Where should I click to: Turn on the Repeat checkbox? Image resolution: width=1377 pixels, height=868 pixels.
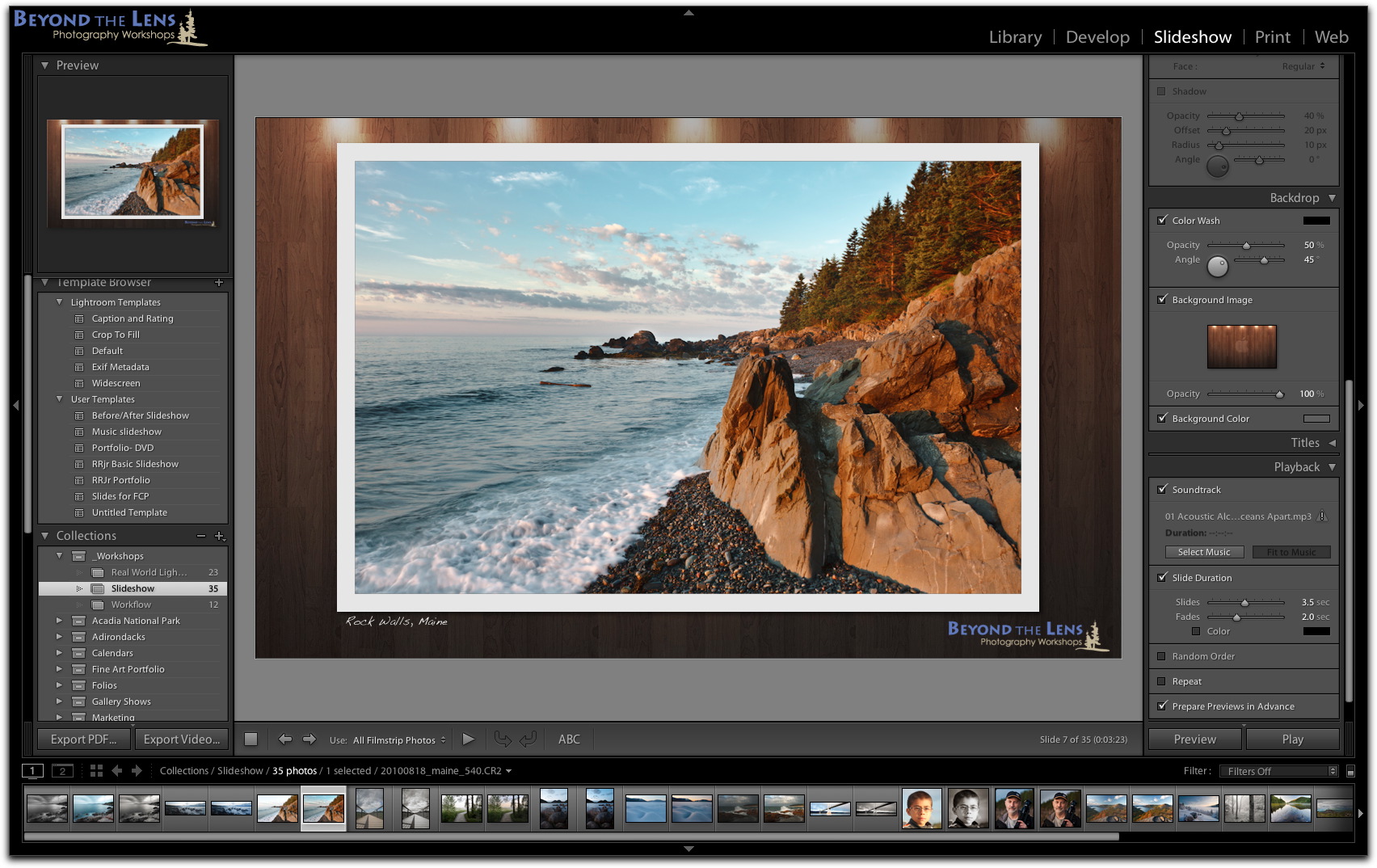1162,681
